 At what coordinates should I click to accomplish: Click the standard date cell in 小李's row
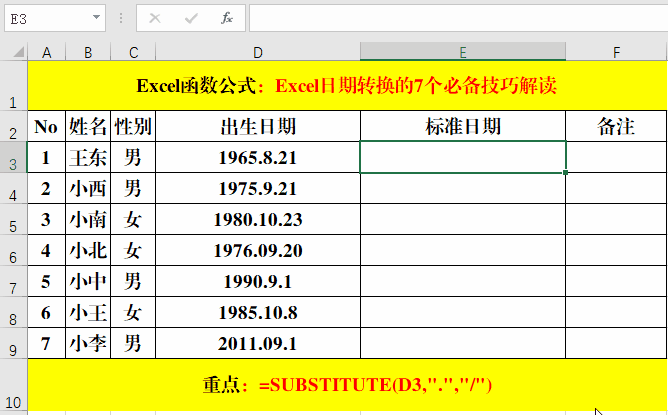pos(463,344)
